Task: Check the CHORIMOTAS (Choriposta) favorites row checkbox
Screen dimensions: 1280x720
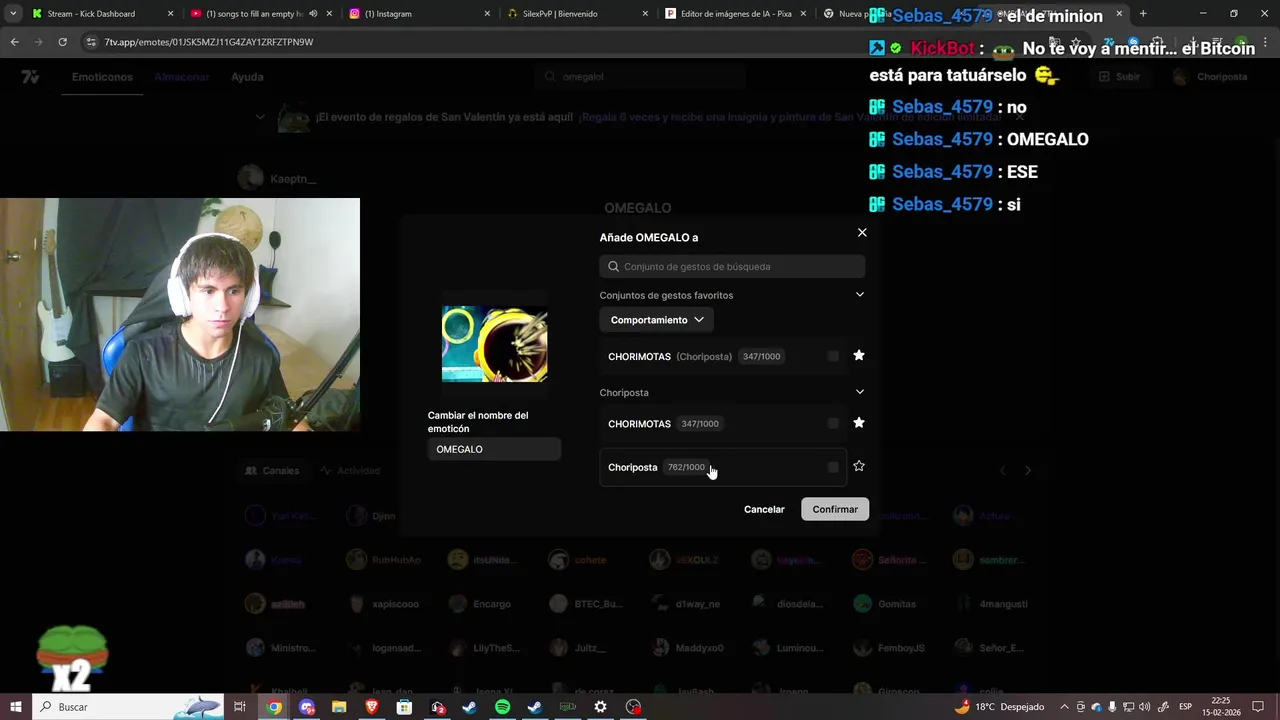Action: point(833,356)
